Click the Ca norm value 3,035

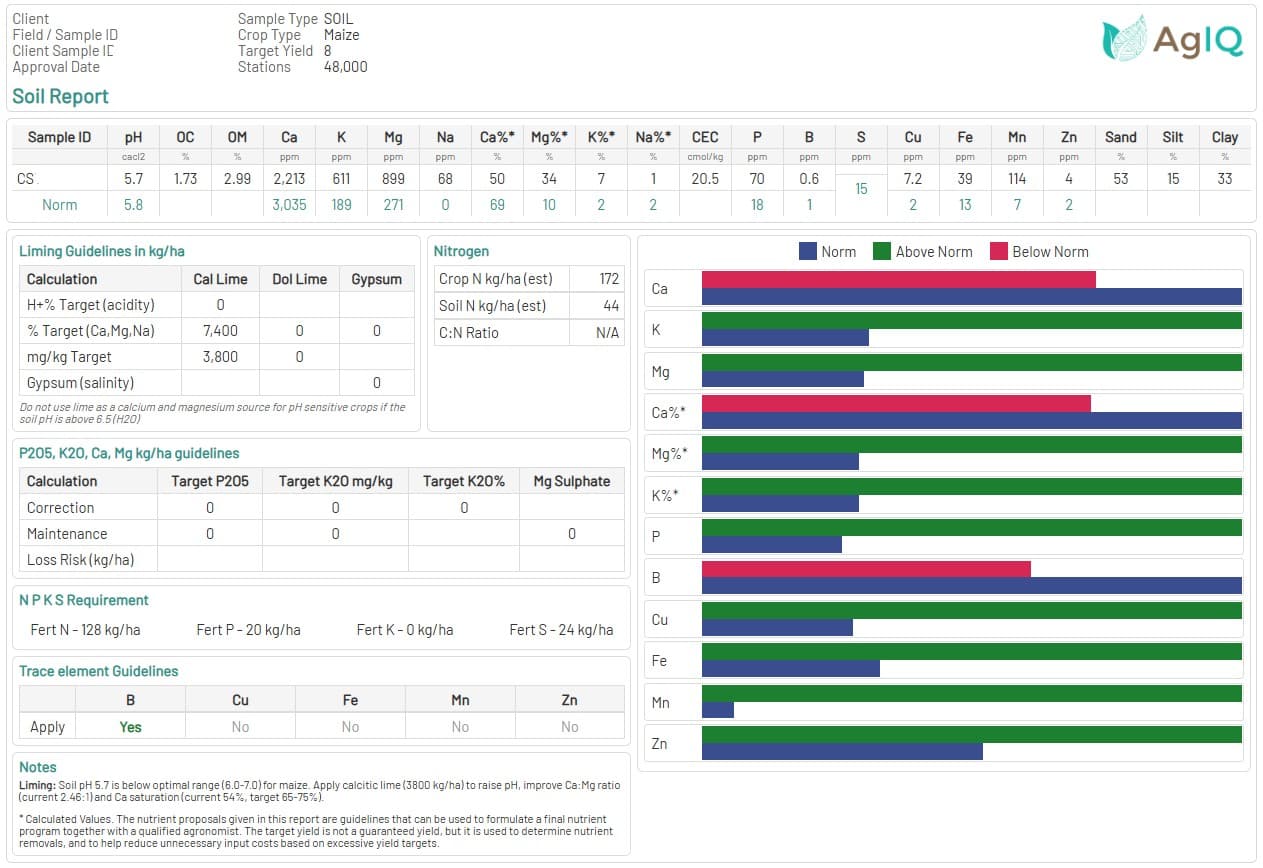coord(289,204)
